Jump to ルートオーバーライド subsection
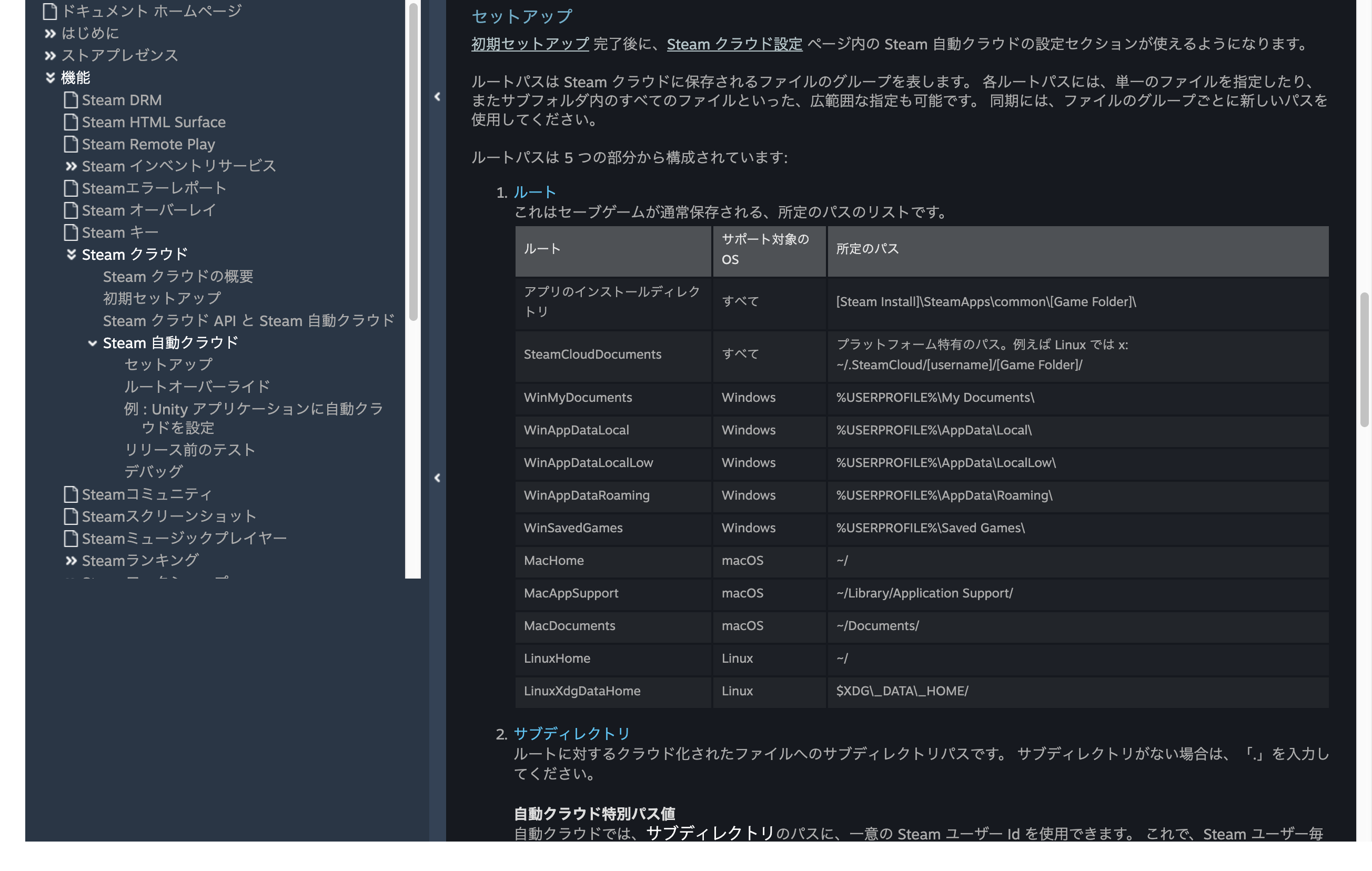The width and height of the screenshot is (1372, 871). coord(197,387)
